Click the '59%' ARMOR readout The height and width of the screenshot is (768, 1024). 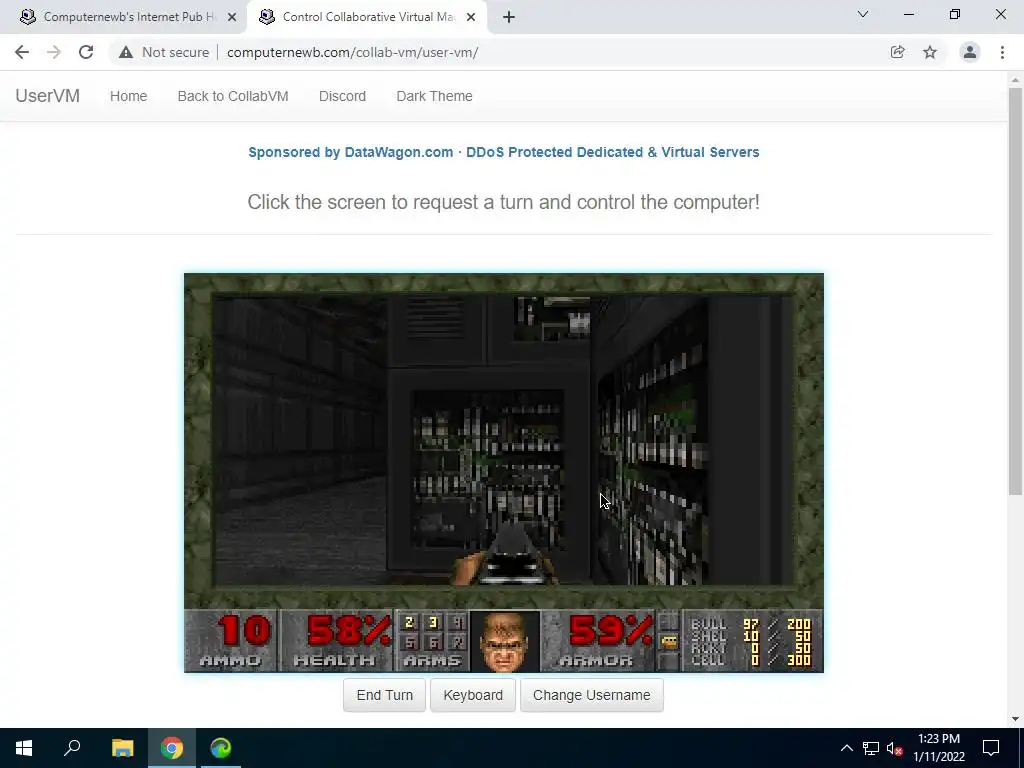pyautogui.click(x=611, y=632)
